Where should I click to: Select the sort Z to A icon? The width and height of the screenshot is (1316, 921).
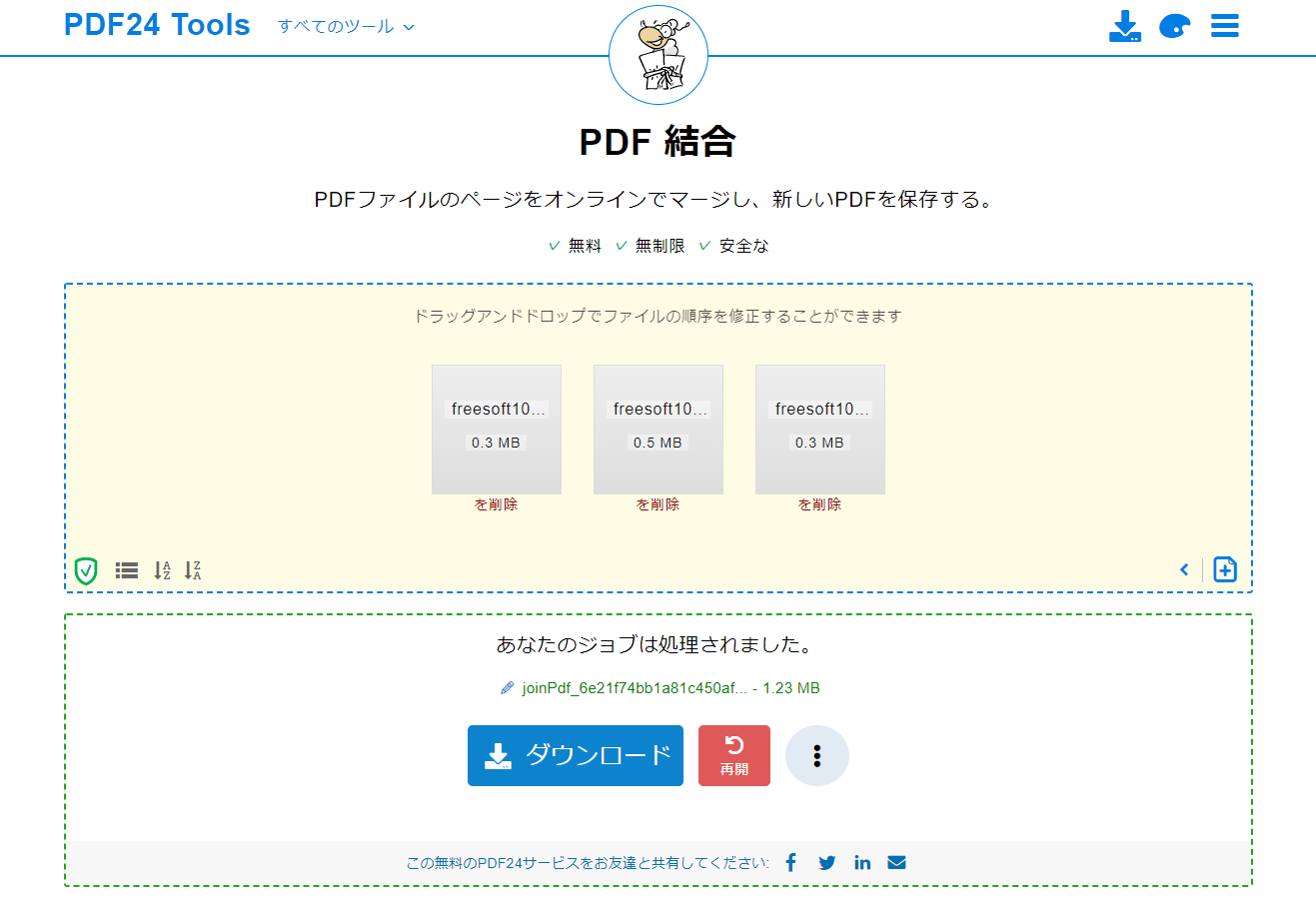(x=194, y=569)
